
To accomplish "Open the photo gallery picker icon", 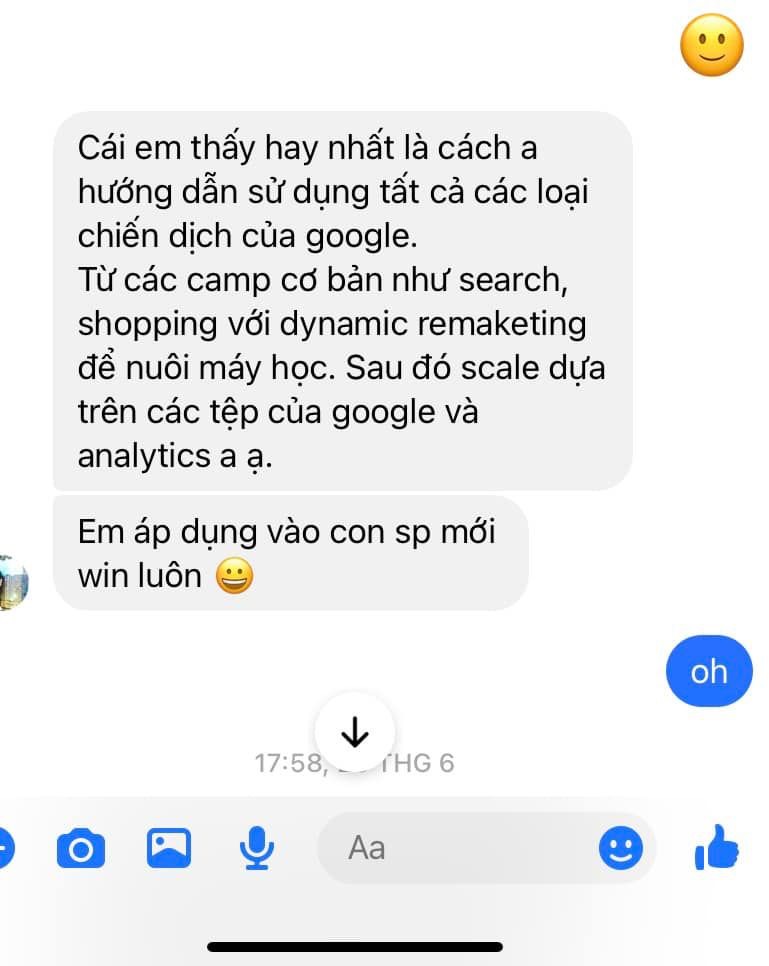I will click(168, 848).
